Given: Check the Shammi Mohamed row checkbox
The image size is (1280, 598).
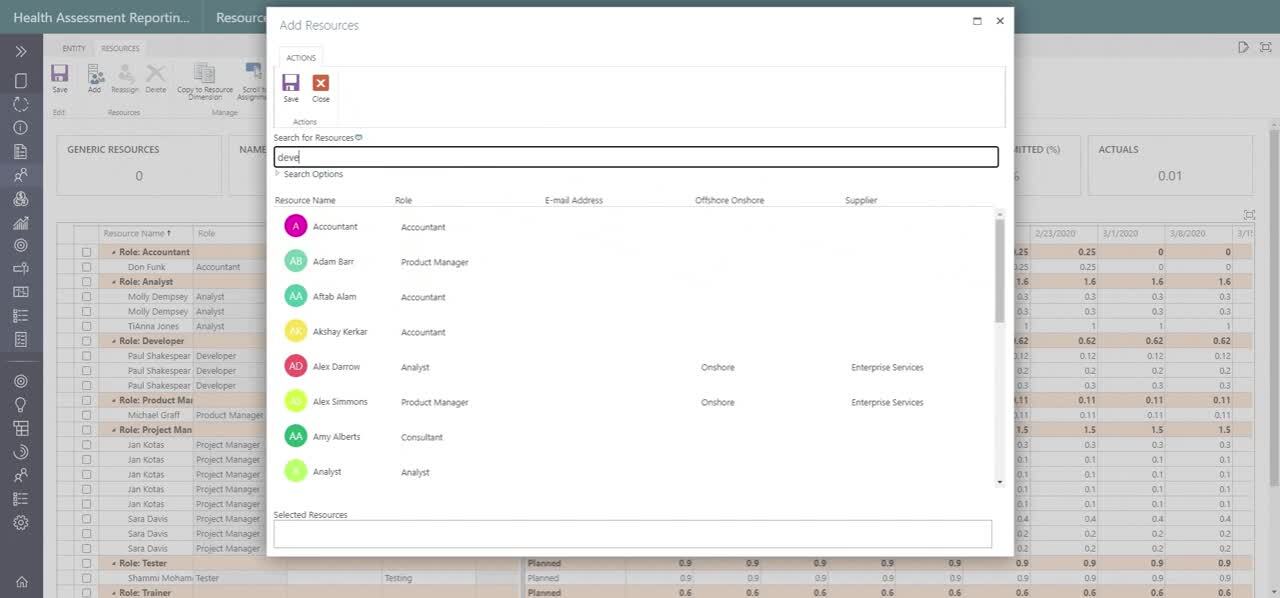Looking at the screenshot, I should tap(87, 578).
